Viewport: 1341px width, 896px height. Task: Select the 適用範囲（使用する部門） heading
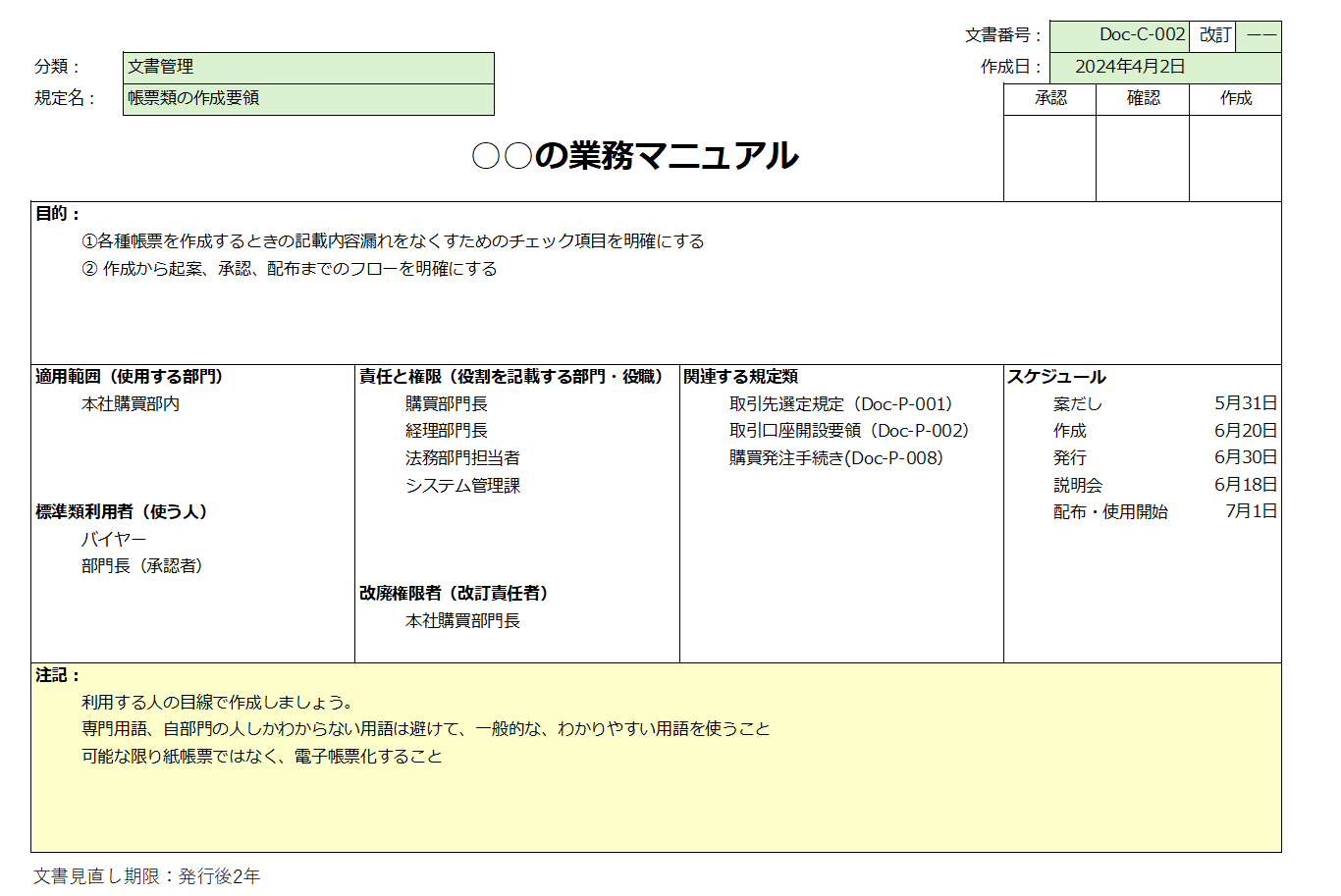tap(129, 377)
